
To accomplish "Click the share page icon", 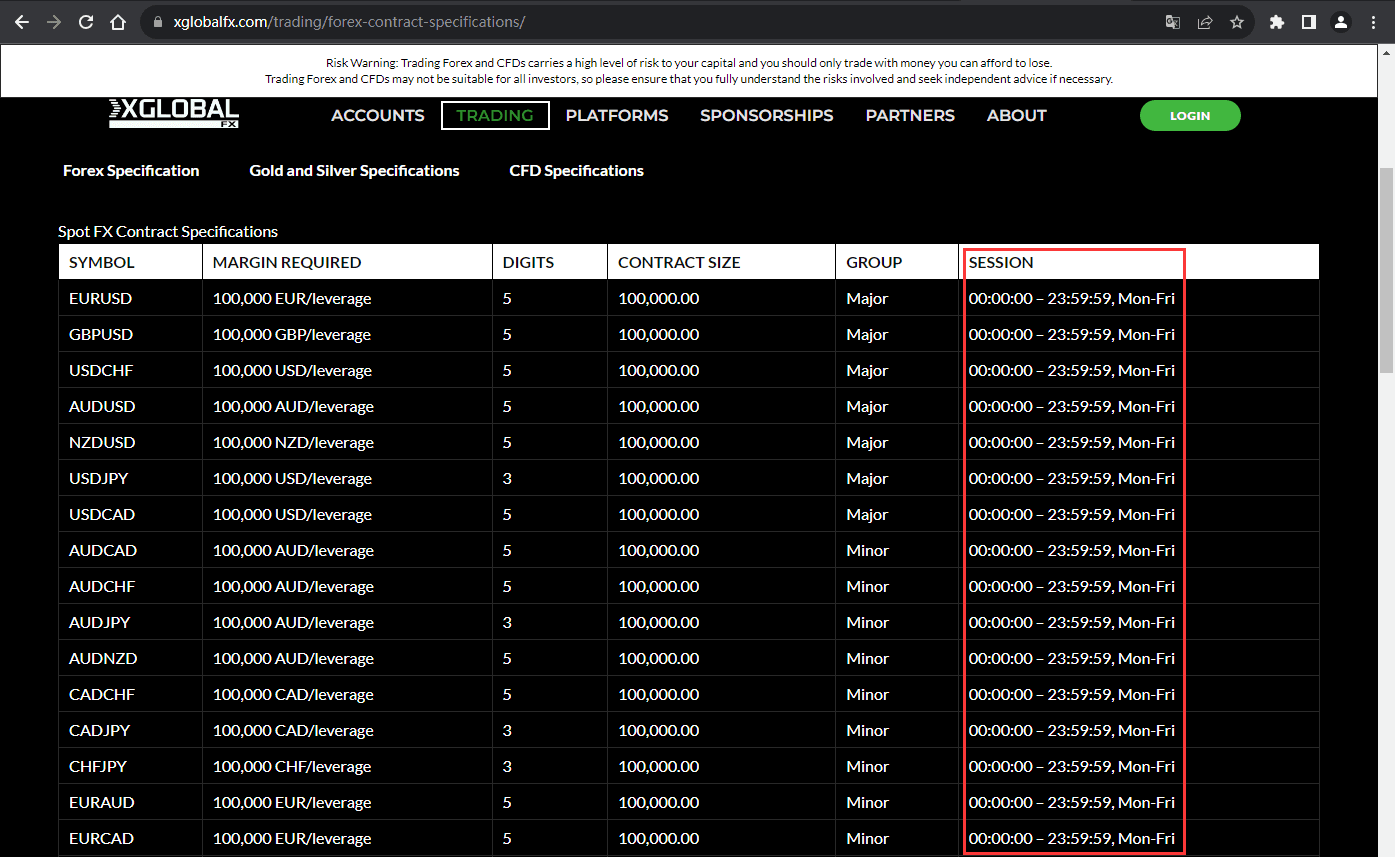I will tap(1205, 22).
